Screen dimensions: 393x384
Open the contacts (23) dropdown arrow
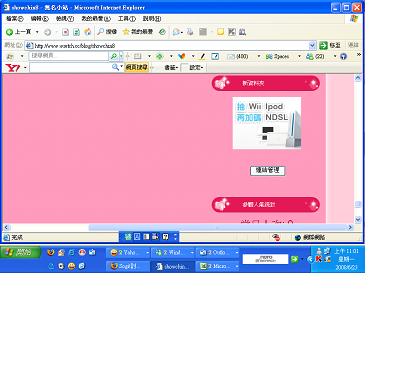coord(335,56)
